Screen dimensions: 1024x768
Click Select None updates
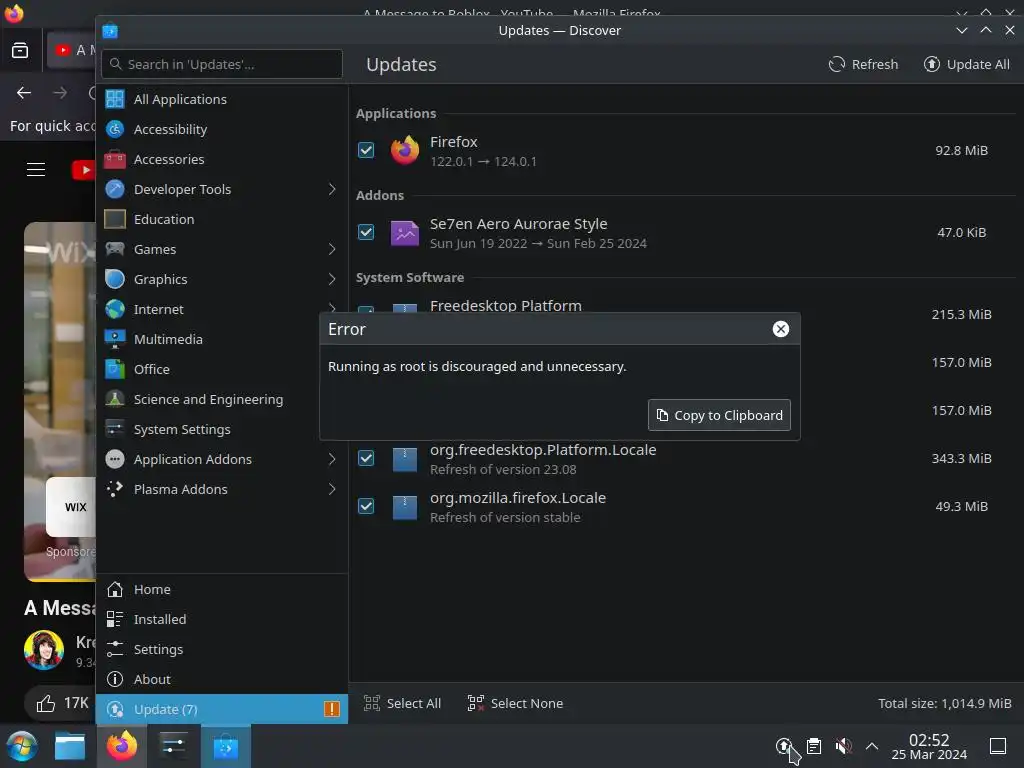(x=515, y=703)
